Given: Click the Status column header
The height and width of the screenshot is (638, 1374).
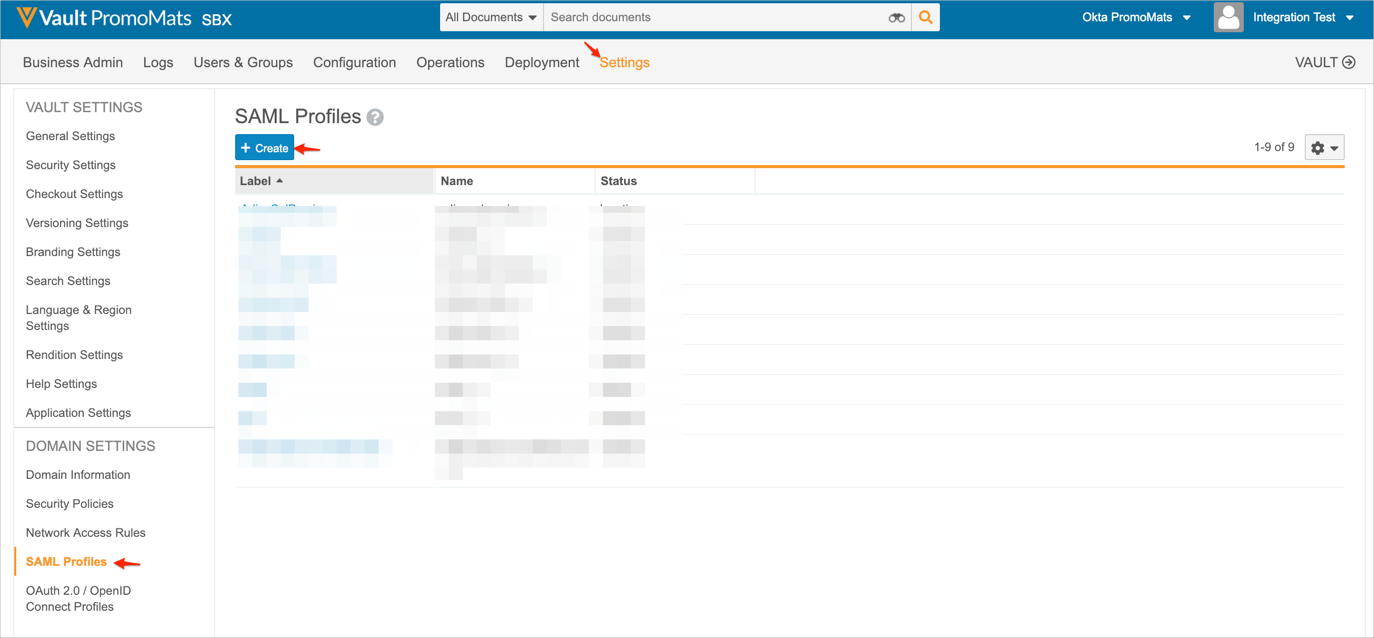Looking at the screenshot, I should (x=618, y=181).
